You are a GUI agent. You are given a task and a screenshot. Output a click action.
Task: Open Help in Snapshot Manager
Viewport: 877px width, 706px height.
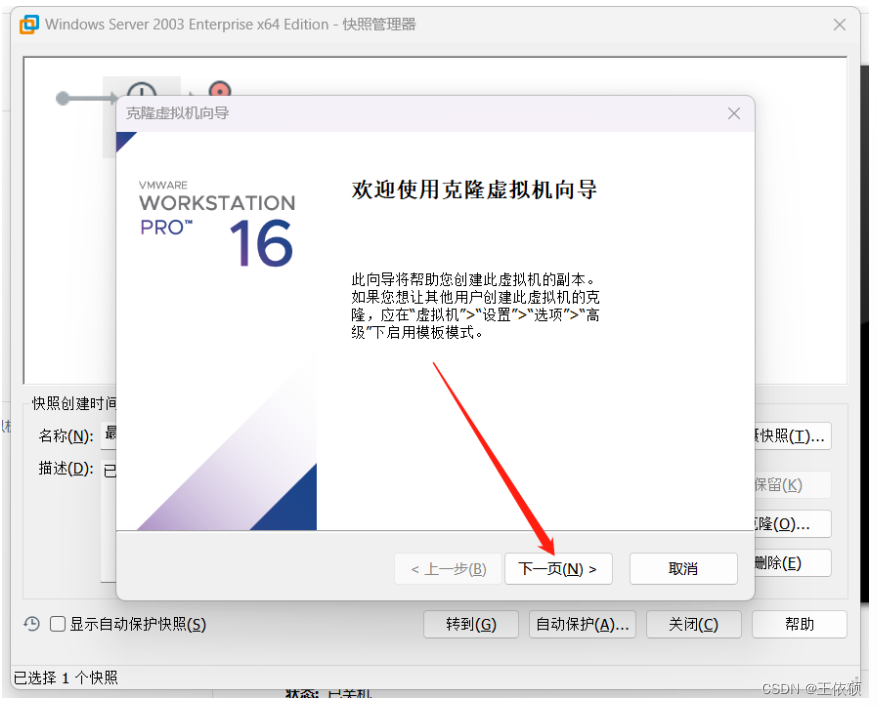[799, 624]
